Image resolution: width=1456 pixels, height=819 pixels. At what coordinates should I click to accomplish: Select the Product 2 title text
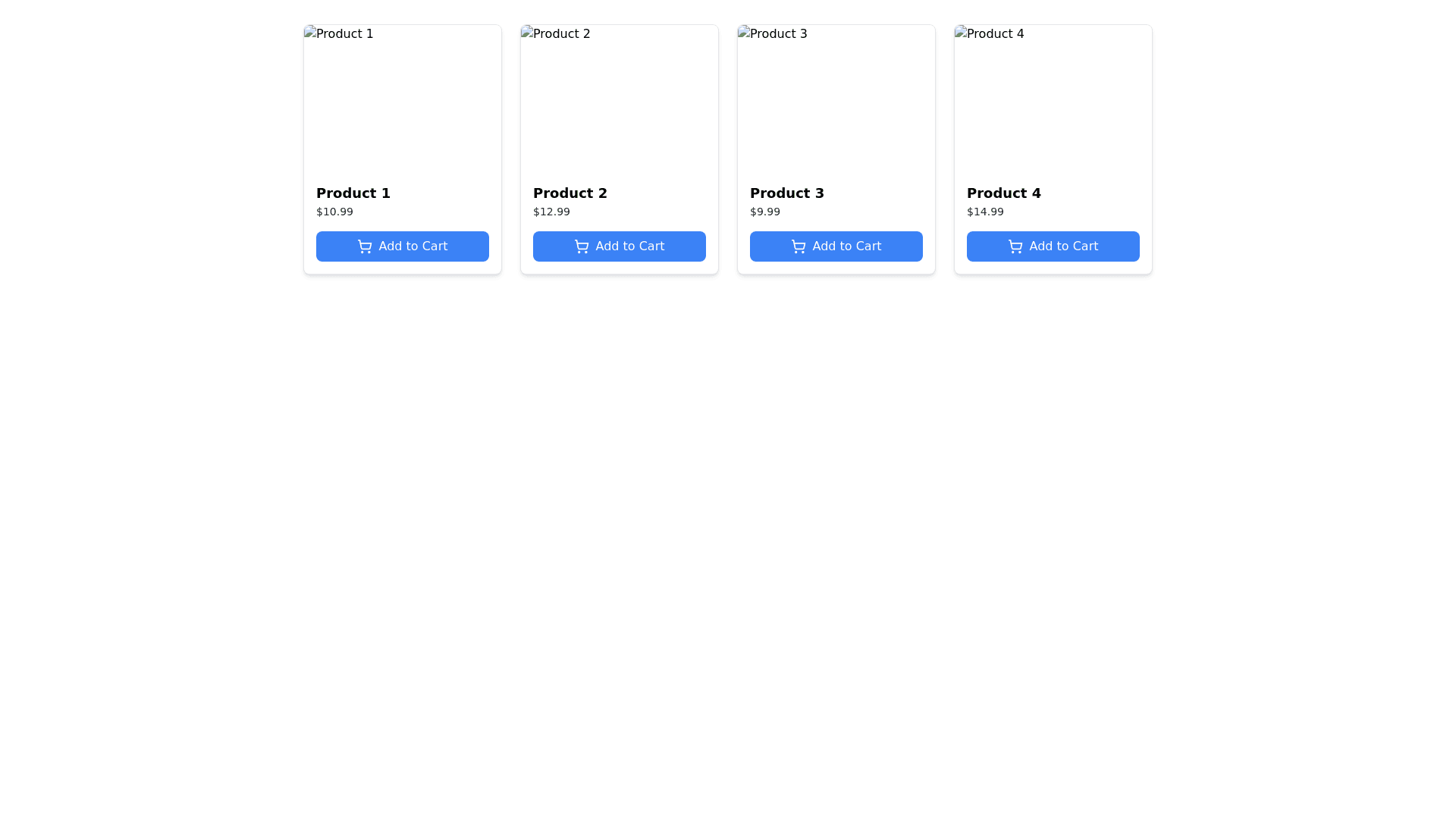(570, 193)
